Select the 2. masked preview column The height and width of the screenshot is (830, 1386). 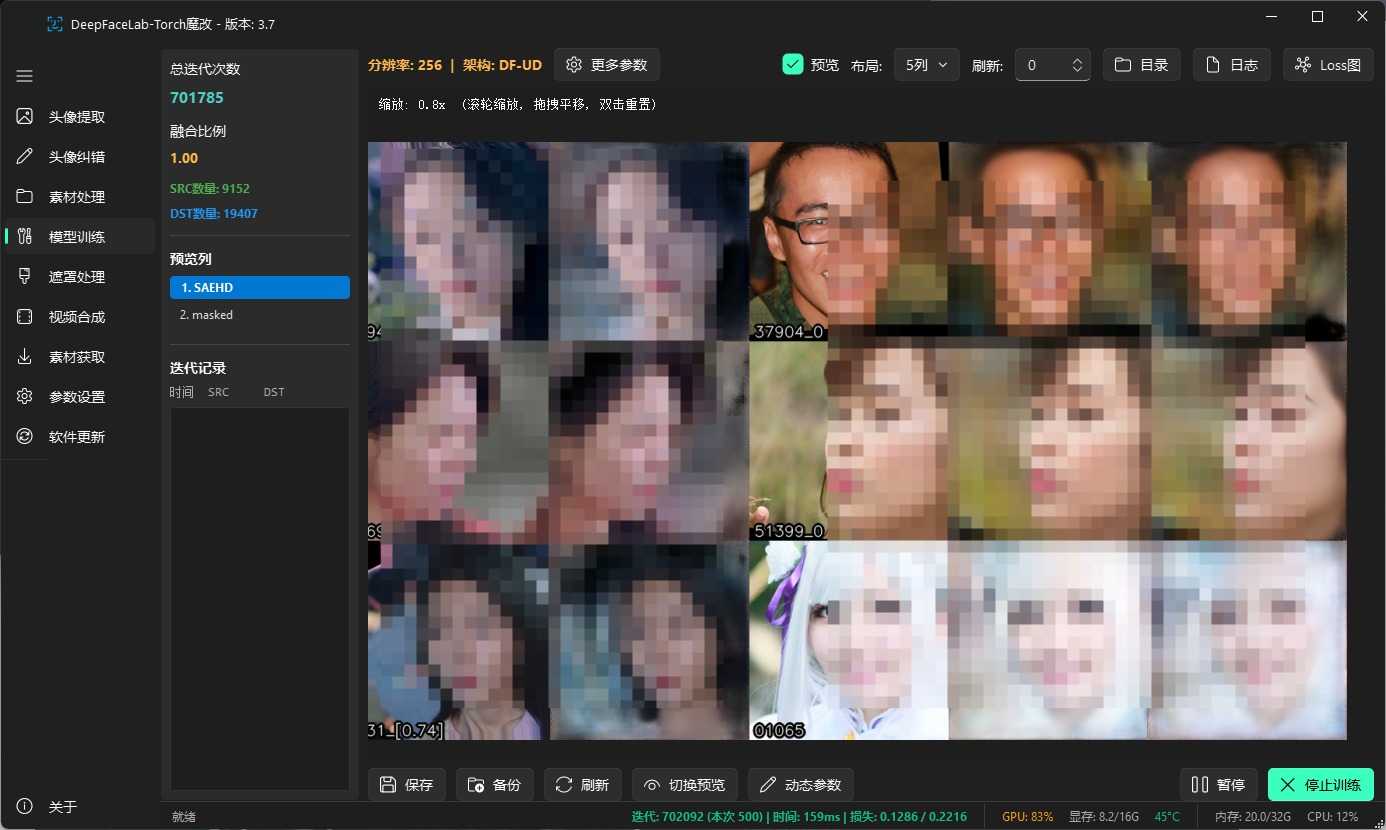click(259, 315)
